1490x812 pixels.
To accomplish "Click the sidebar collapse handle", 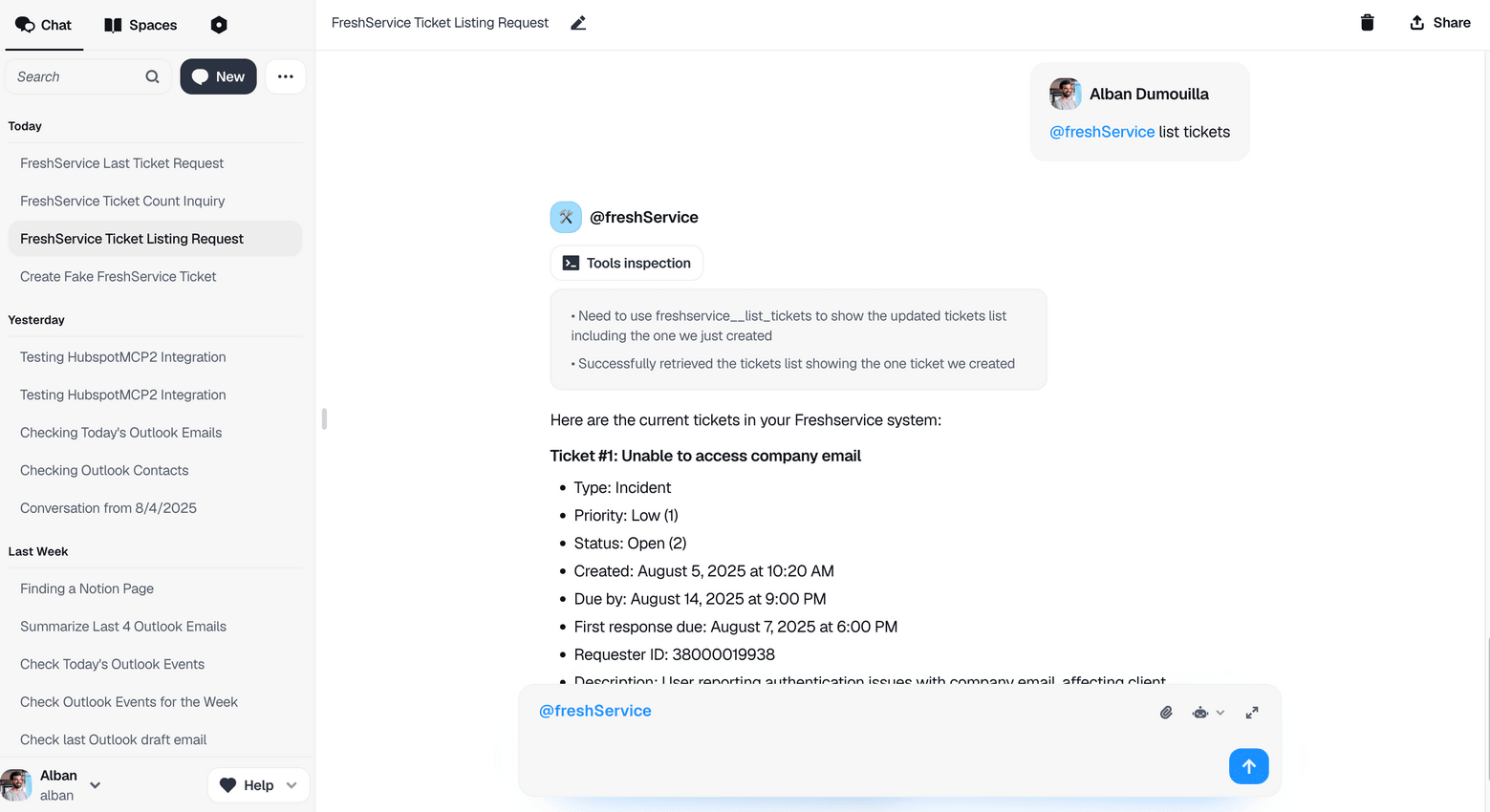I will (x=325, y=418).
